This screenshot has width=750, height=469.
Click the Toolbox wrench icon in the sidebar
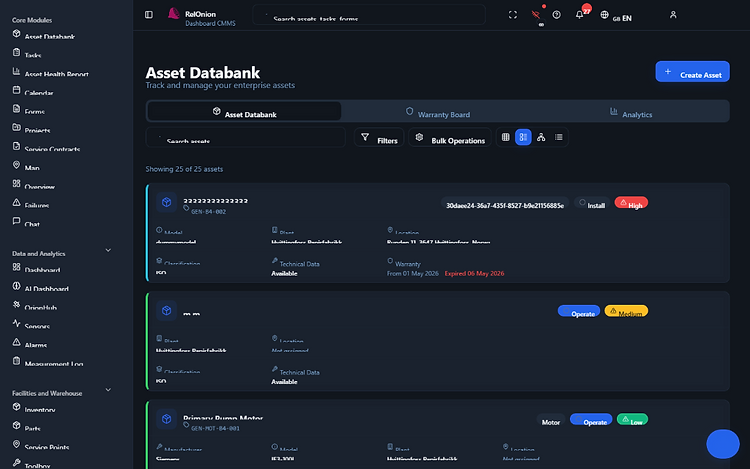tap(16, 463)
